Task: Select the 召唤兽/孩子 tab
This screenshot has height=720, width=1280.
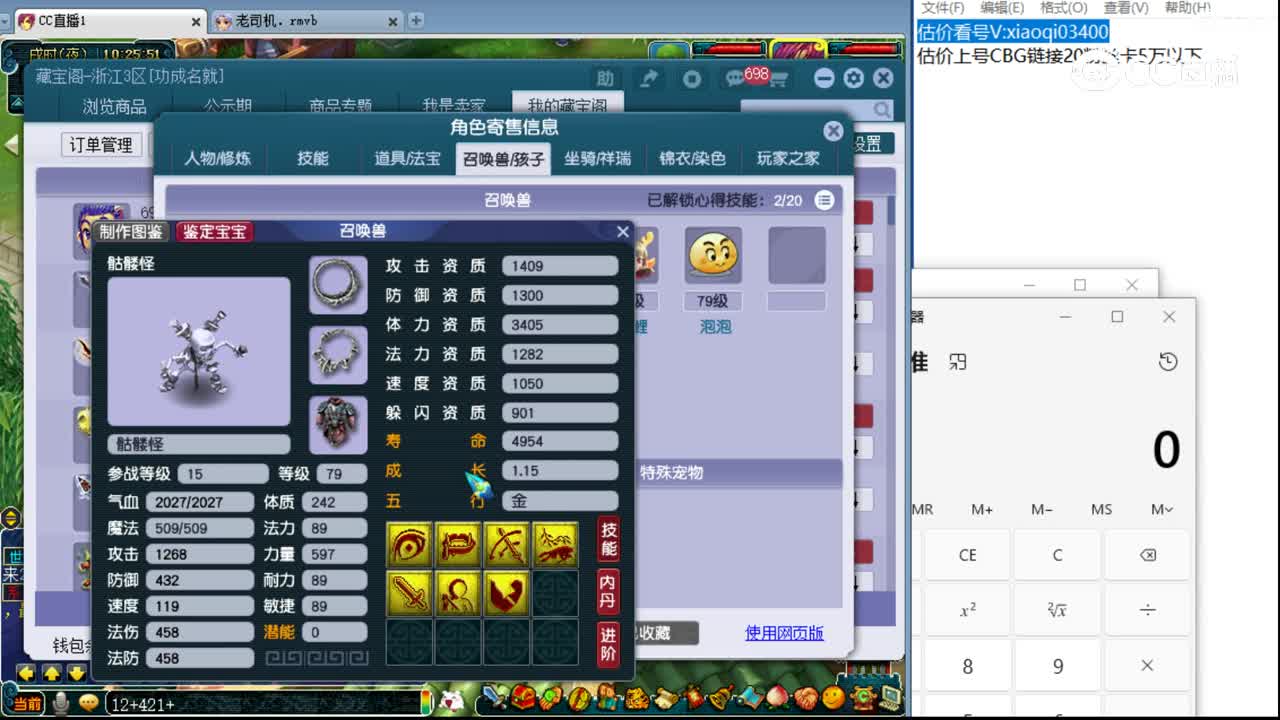Action: pyautogui.click(x=503, y=159)
